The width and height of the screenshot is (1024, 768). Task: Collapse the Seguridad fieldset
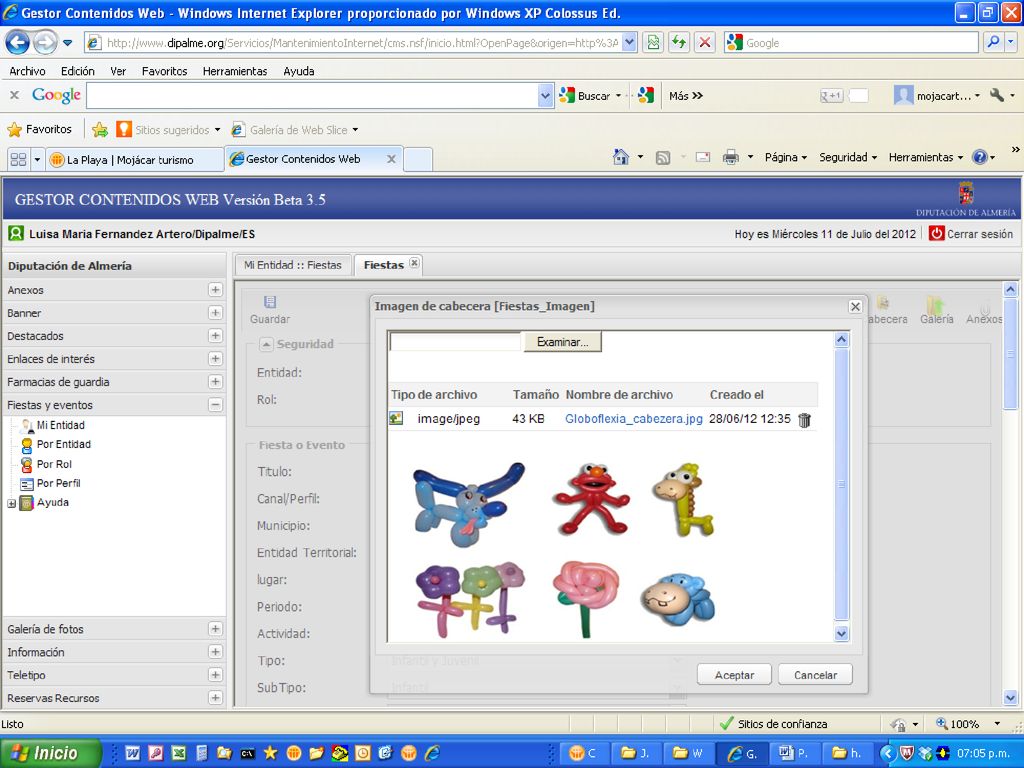click(266, 344)
